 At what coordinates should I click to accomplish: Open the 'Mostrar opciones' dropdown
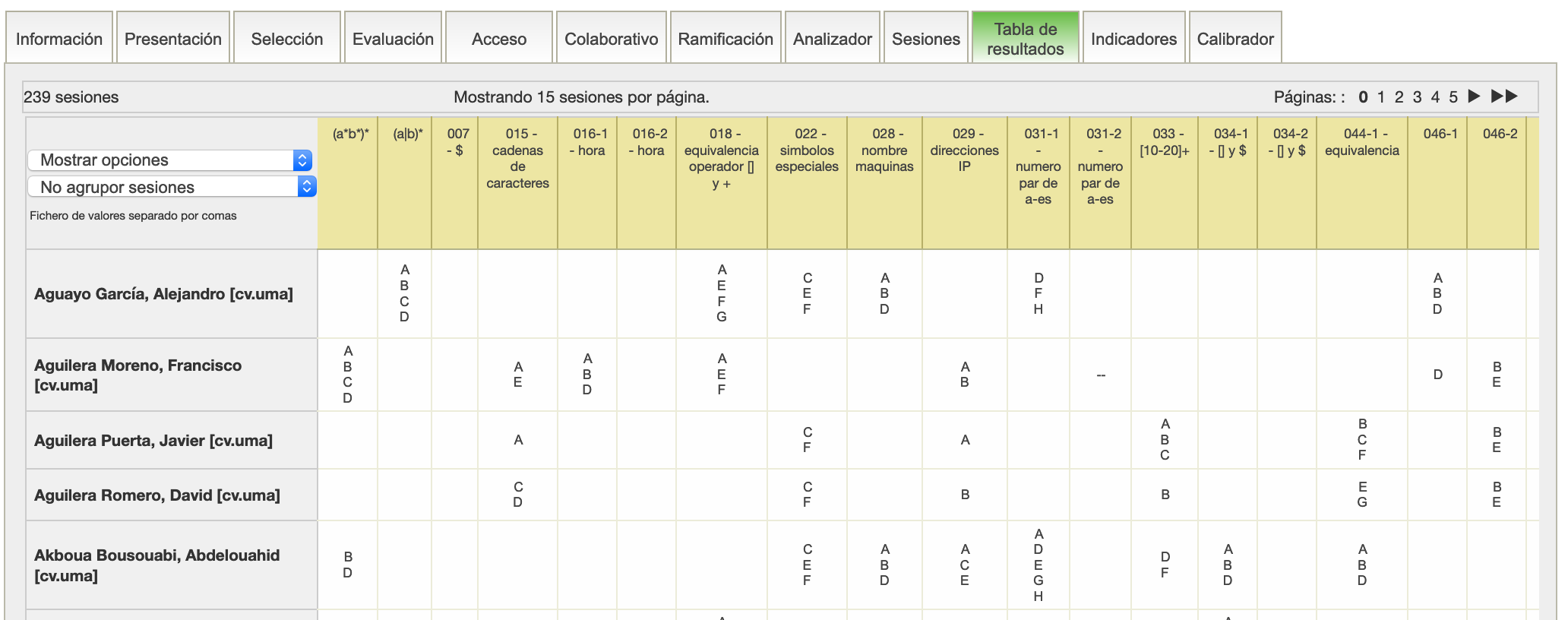[170, 160]
